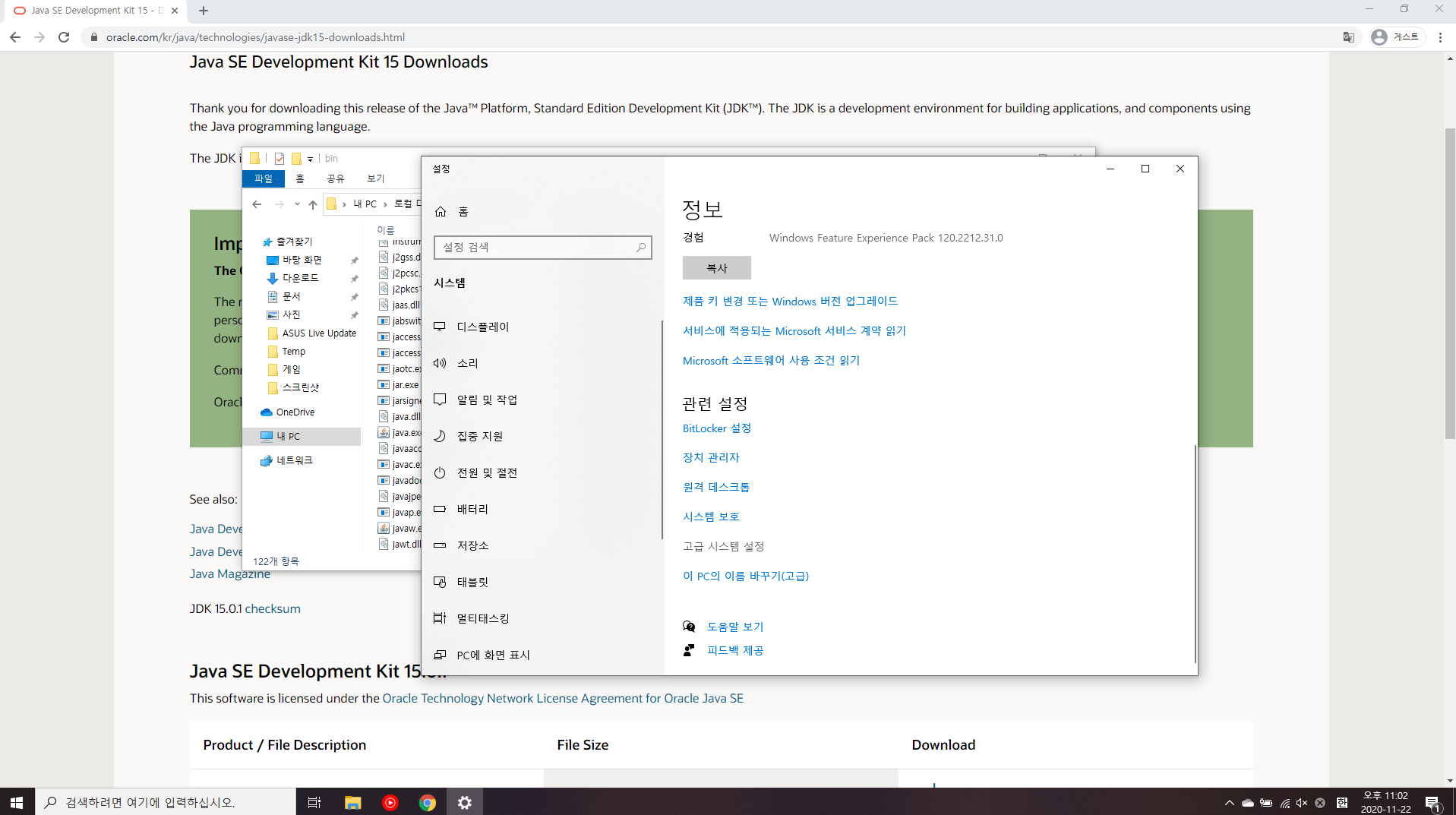
Task: Open the Share (공유) ribbon tab in Explorer
Action: (x=336, y=178)
